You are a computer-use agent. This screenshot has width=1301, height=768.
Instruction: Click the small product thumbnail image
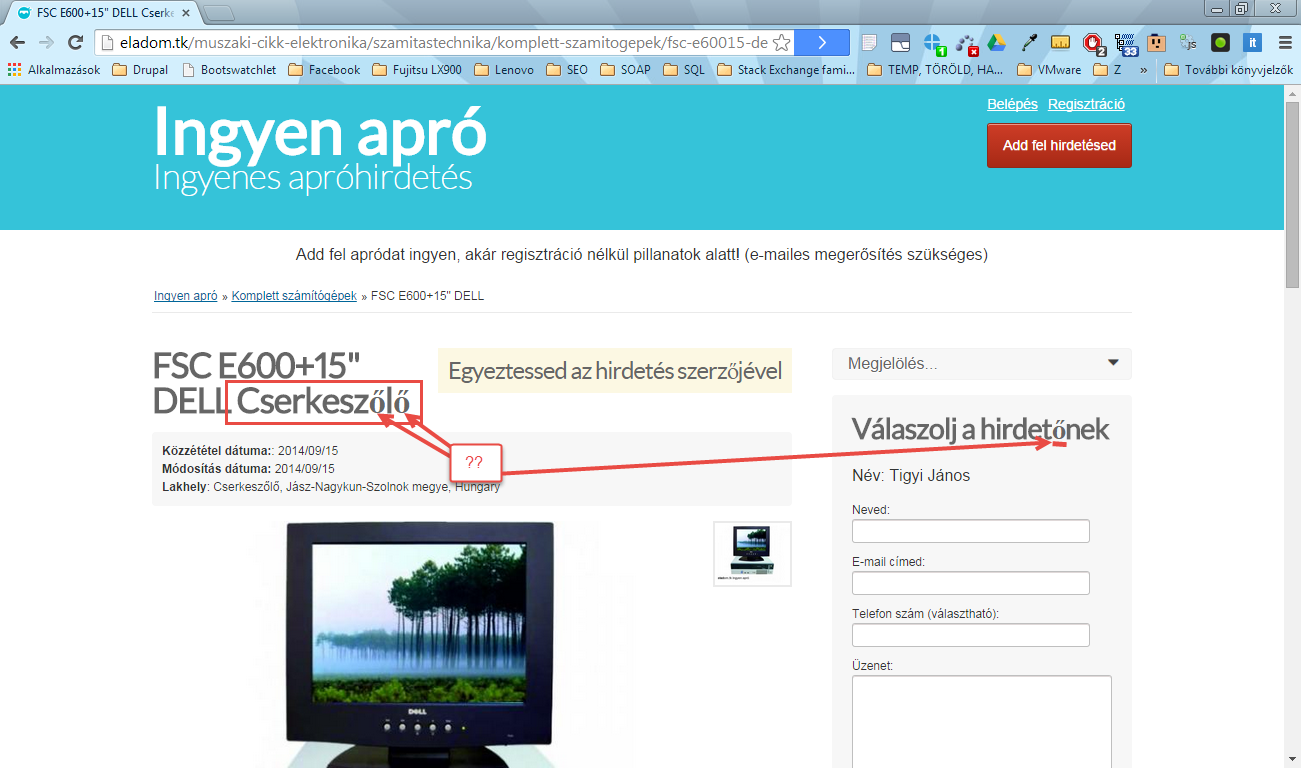click(752, 553)
